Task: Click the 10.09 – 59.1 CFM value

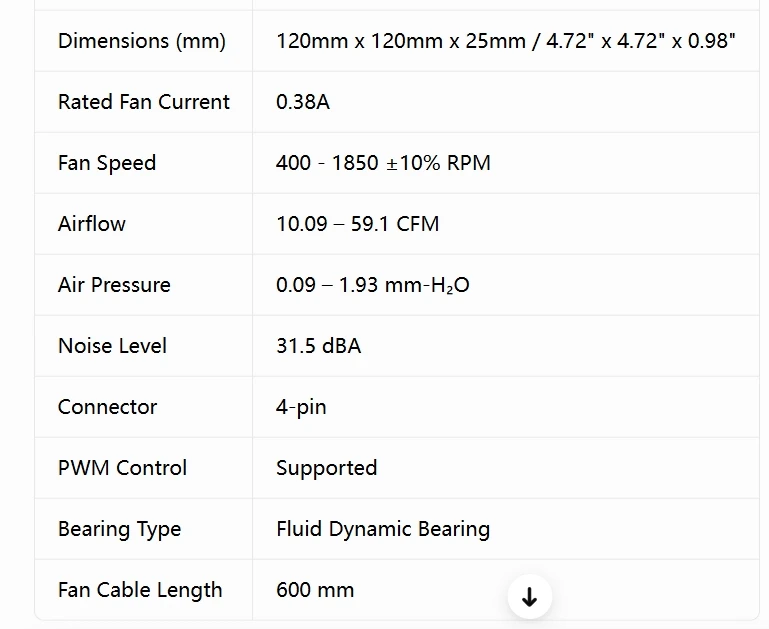Action: [x=358, y=224]
